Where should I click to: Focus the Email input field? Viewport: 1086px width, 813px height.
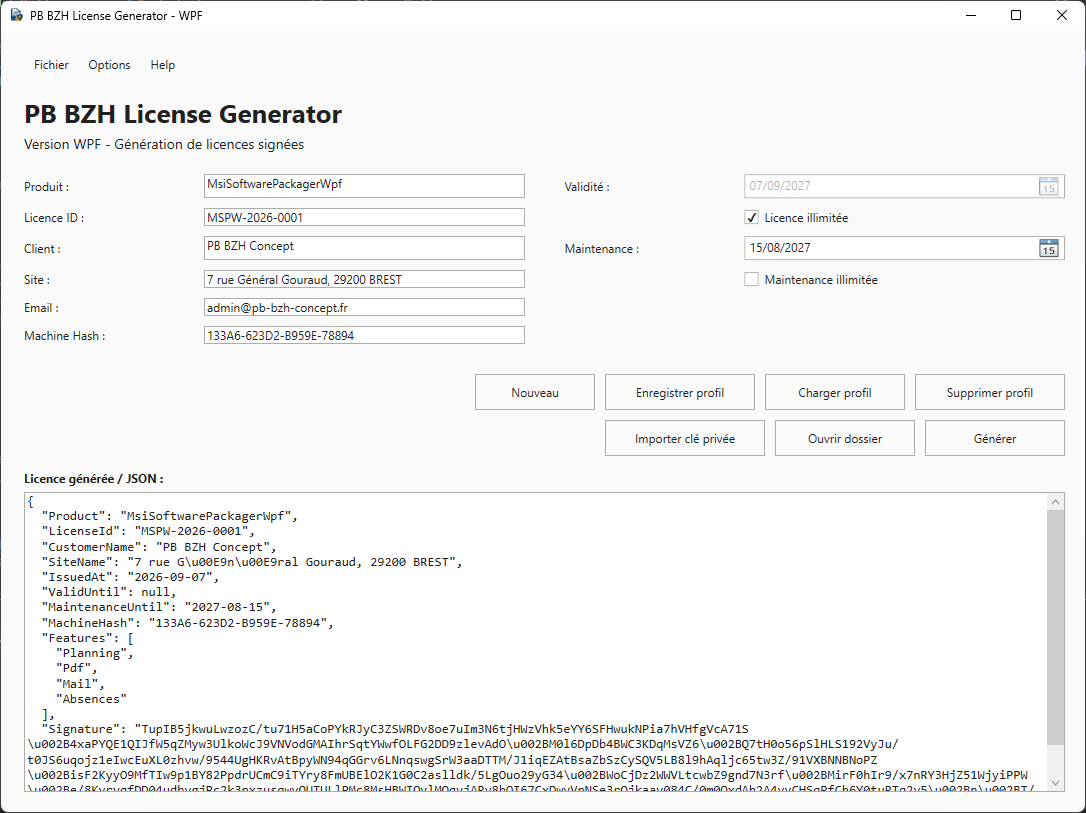point(364,307)
